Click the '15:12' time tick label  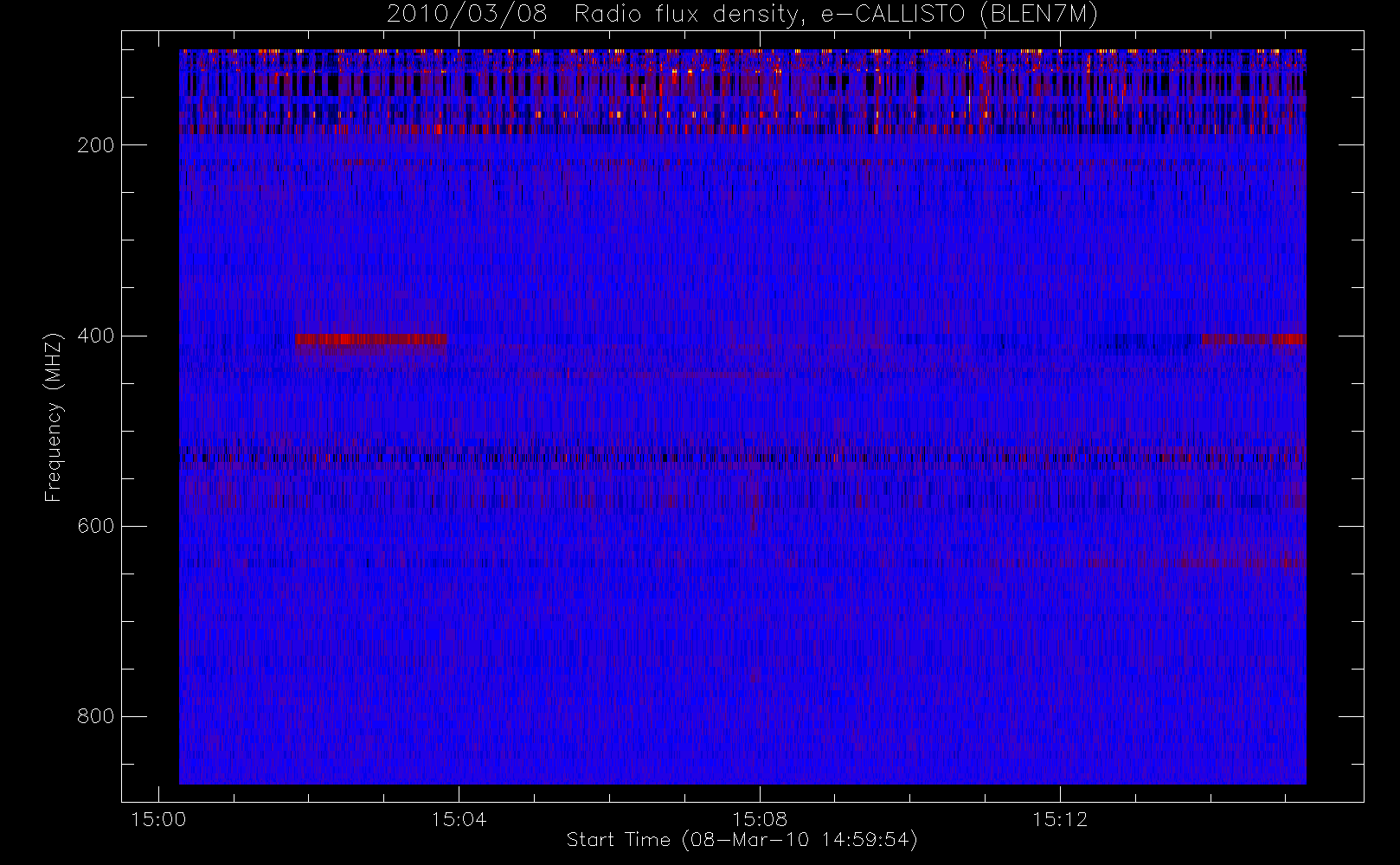(1059, 818)
